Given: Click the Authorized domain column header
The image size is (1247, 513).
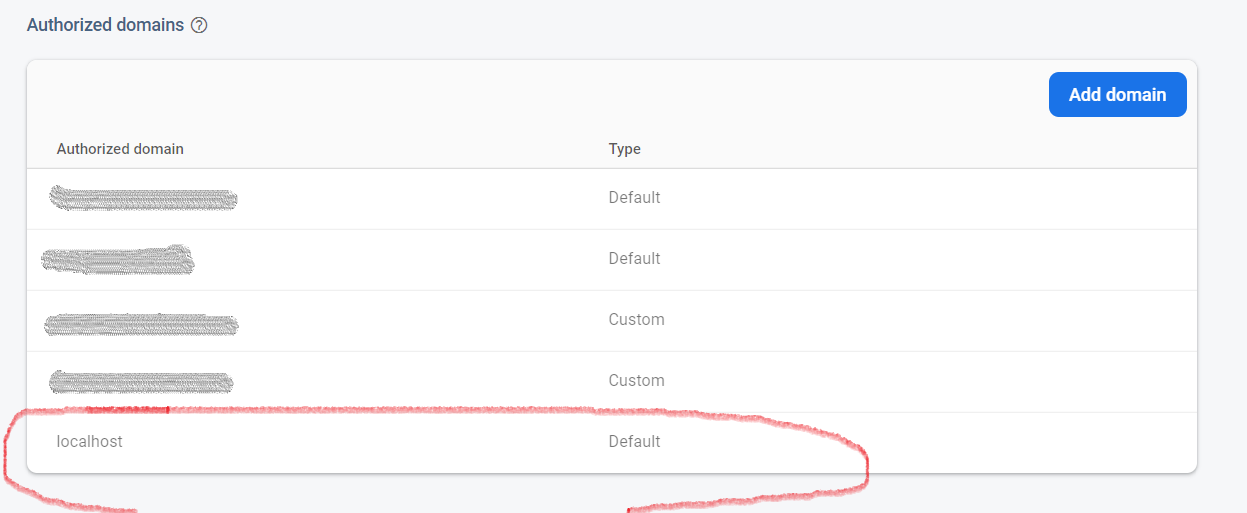Looking at the screenshot, I should tap(120, 149).
